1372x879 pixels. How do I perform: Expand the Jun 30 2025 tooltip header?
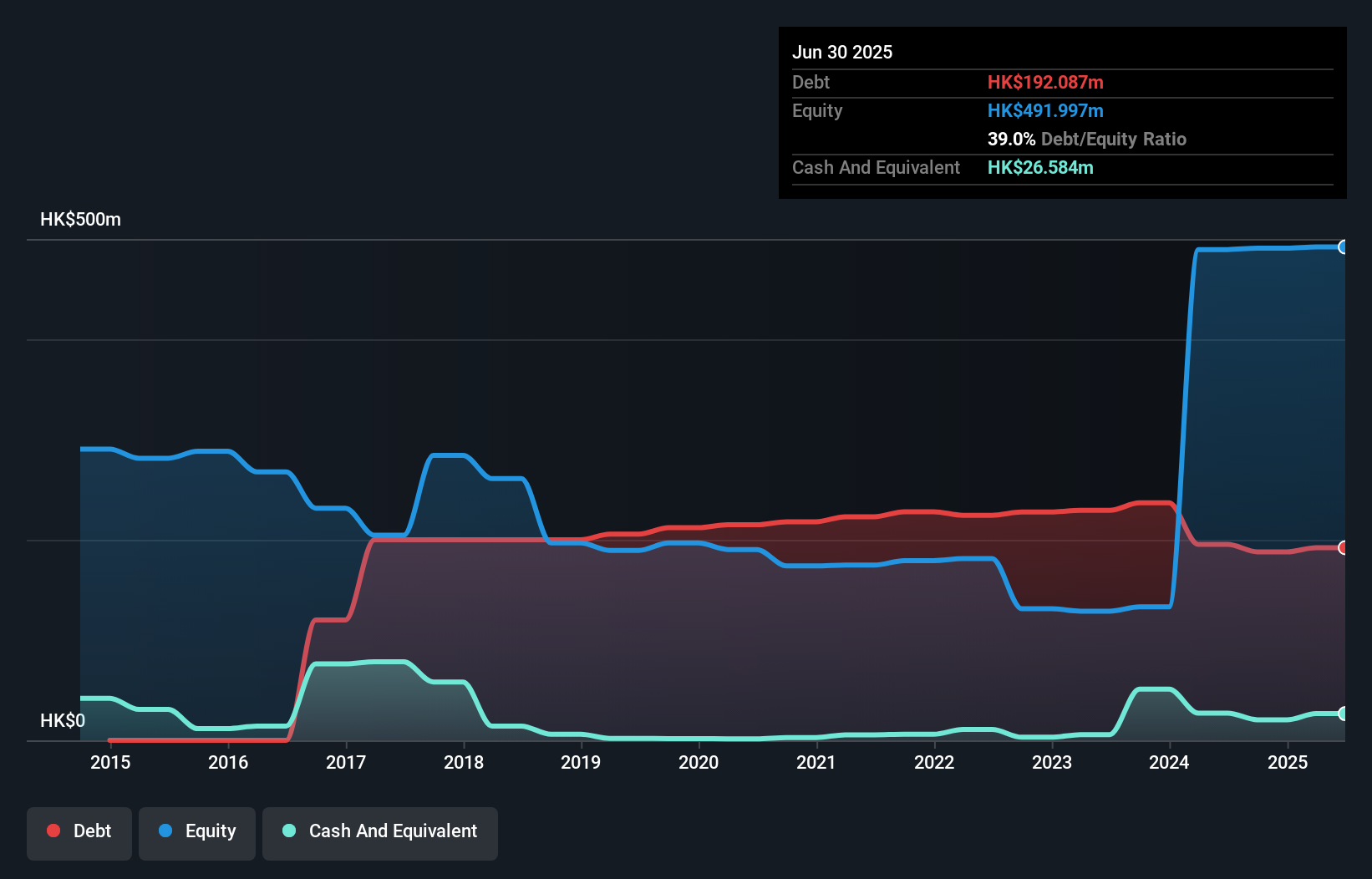point(842,52)
